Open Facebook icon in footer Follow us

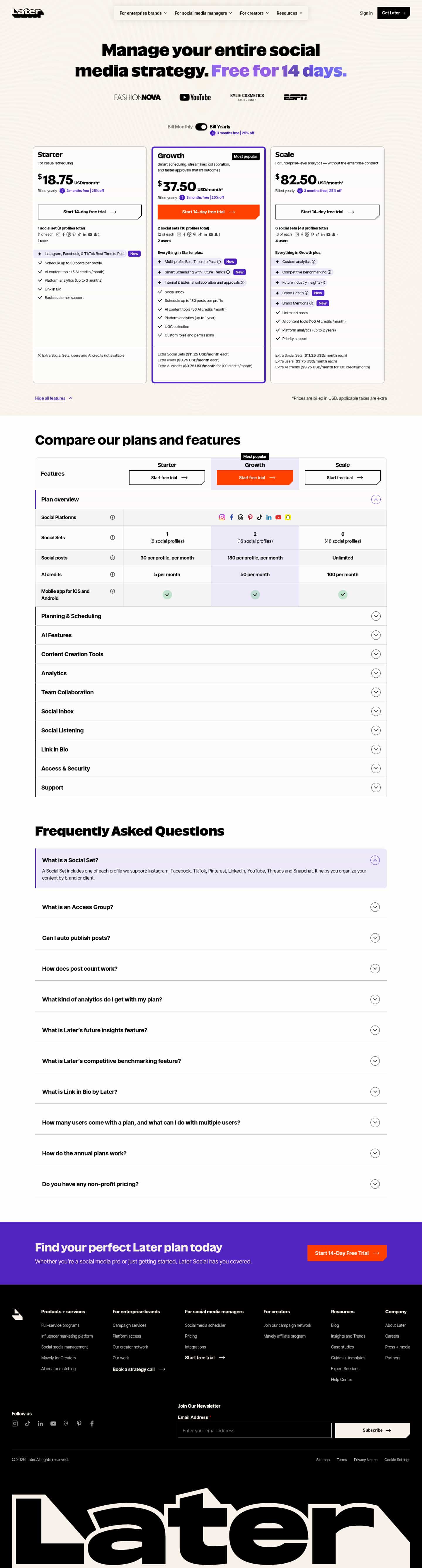[x=92, y=1423]
